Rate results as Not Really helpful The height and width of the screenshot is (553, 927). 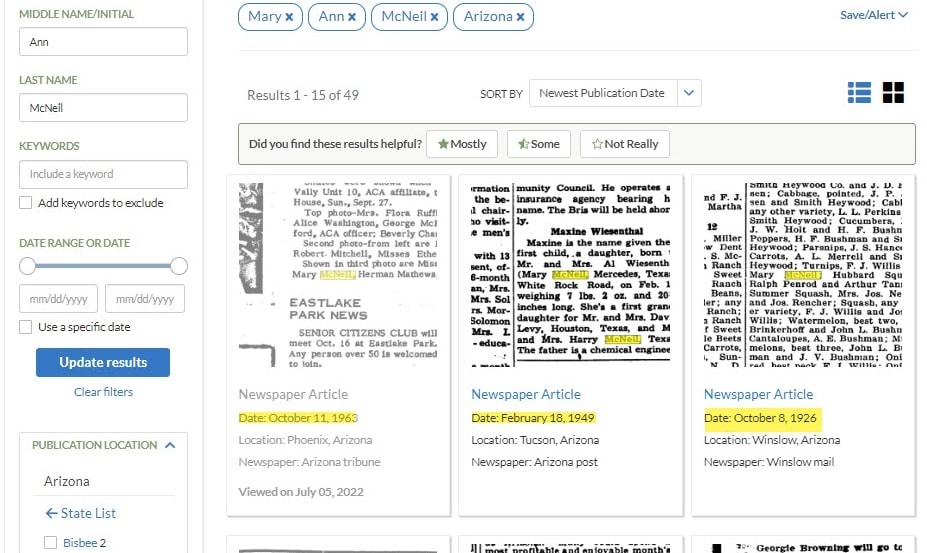pos(625,144)
